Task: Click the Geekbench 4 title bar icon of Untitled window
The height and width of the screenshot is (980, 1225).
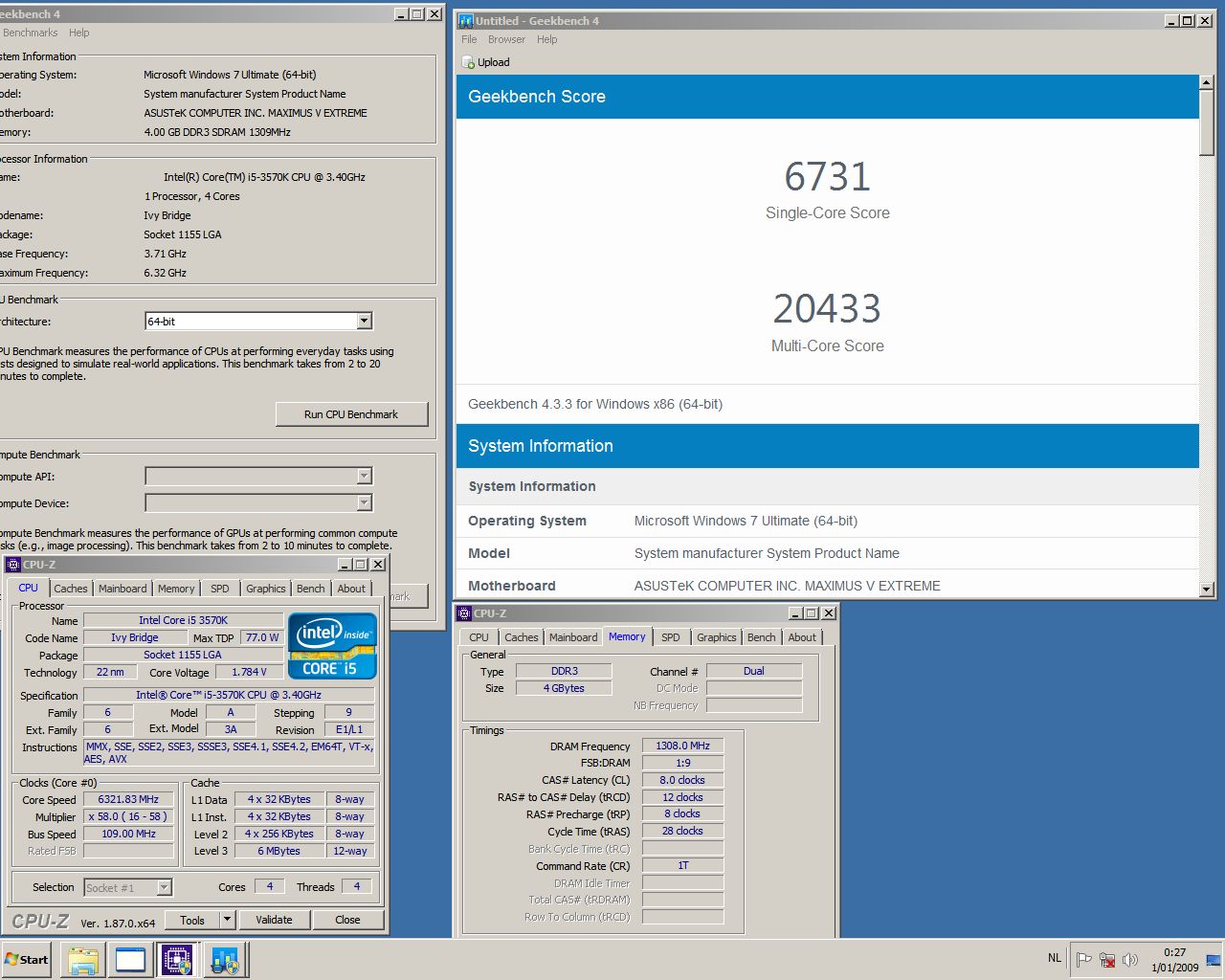Action: point(465,20)
